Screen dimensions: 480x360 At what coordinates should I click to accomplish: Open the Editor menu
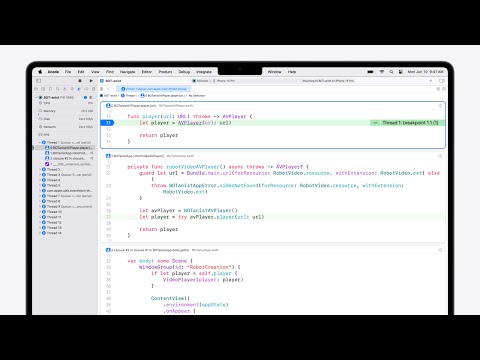coord(147,72)
